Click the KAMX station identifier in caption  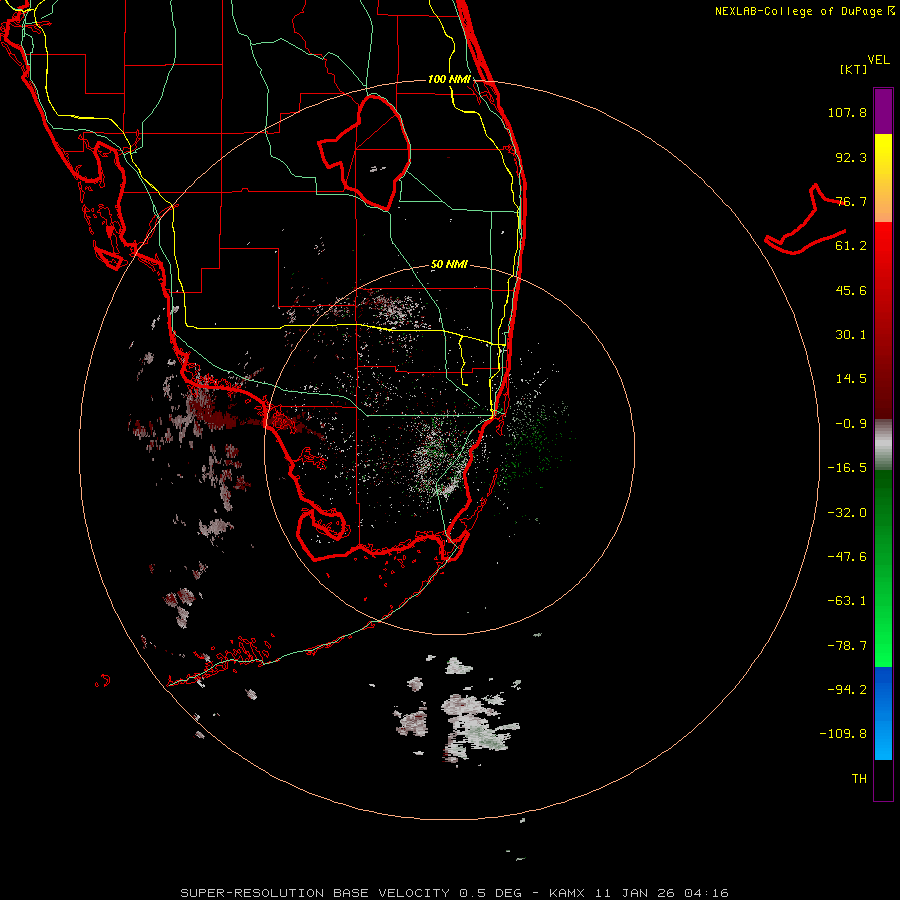tap(567, 893)
